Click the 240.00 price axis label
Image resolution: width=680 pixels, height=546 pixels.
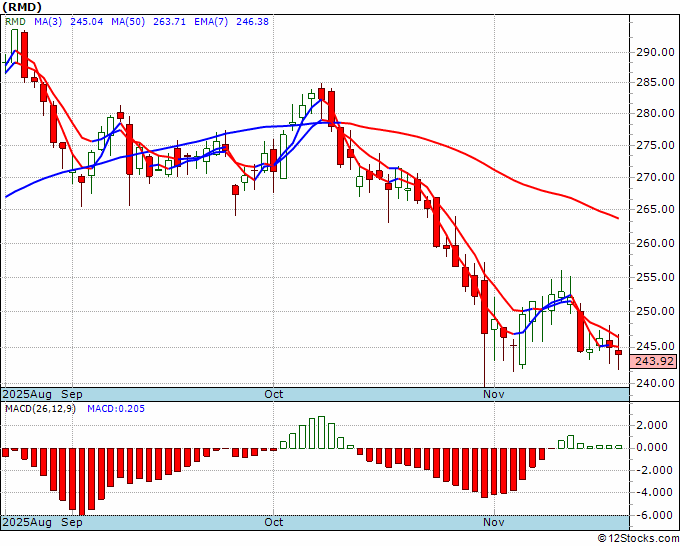(x=655, y=383)
